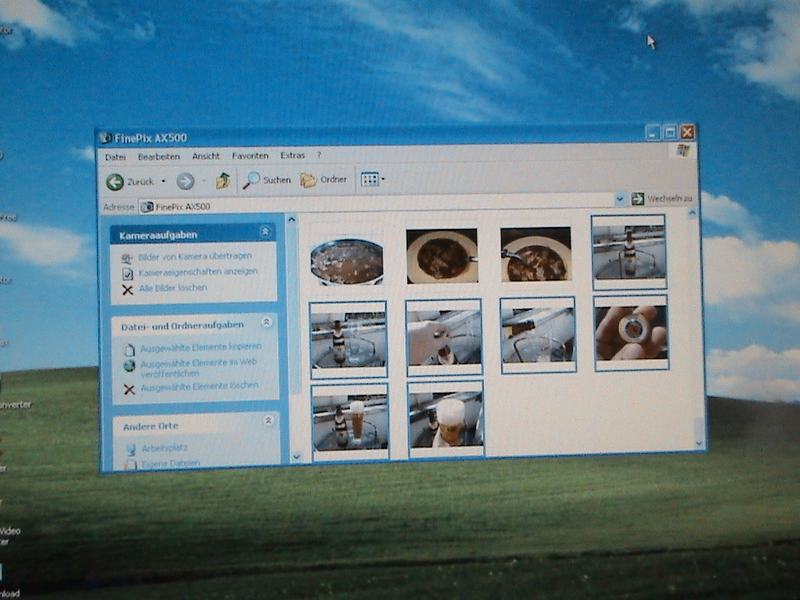The image size is (800, 600).
Task: Select the hand opening bottle thumbnail
Action: pos(444,337)
